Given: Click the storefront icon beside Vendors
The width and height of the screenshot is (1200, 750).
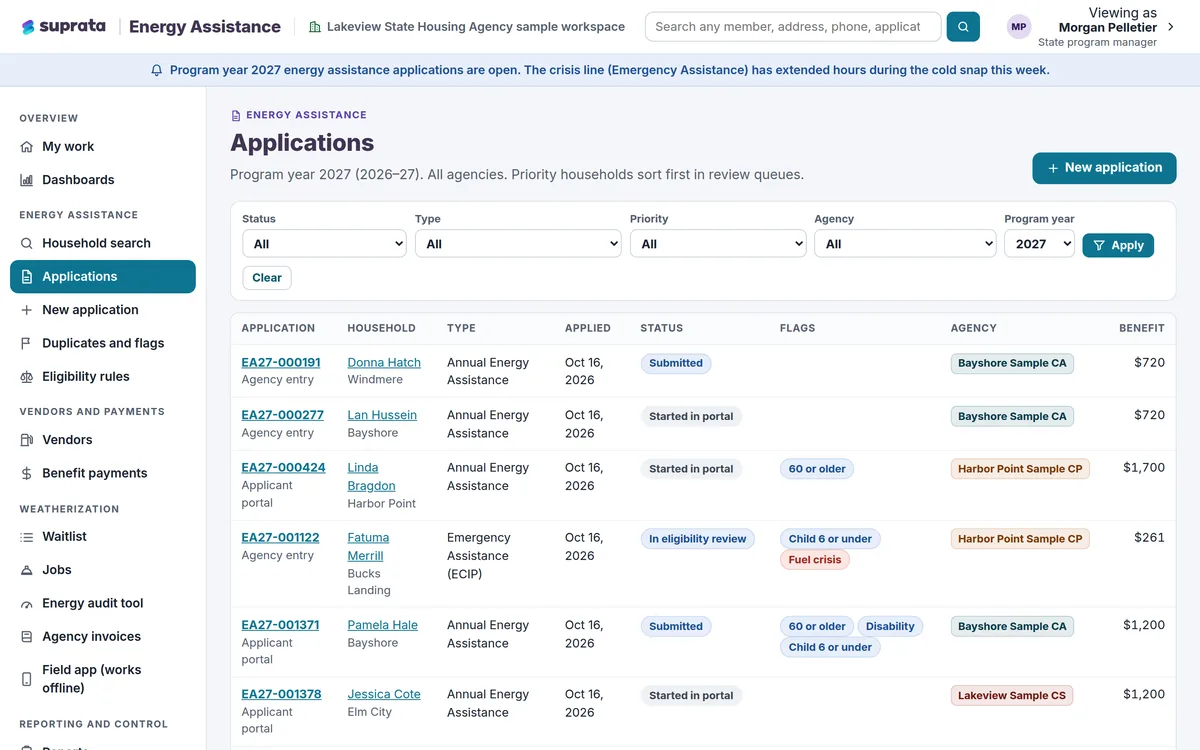Looking at the screenshot, I should 27,440.
